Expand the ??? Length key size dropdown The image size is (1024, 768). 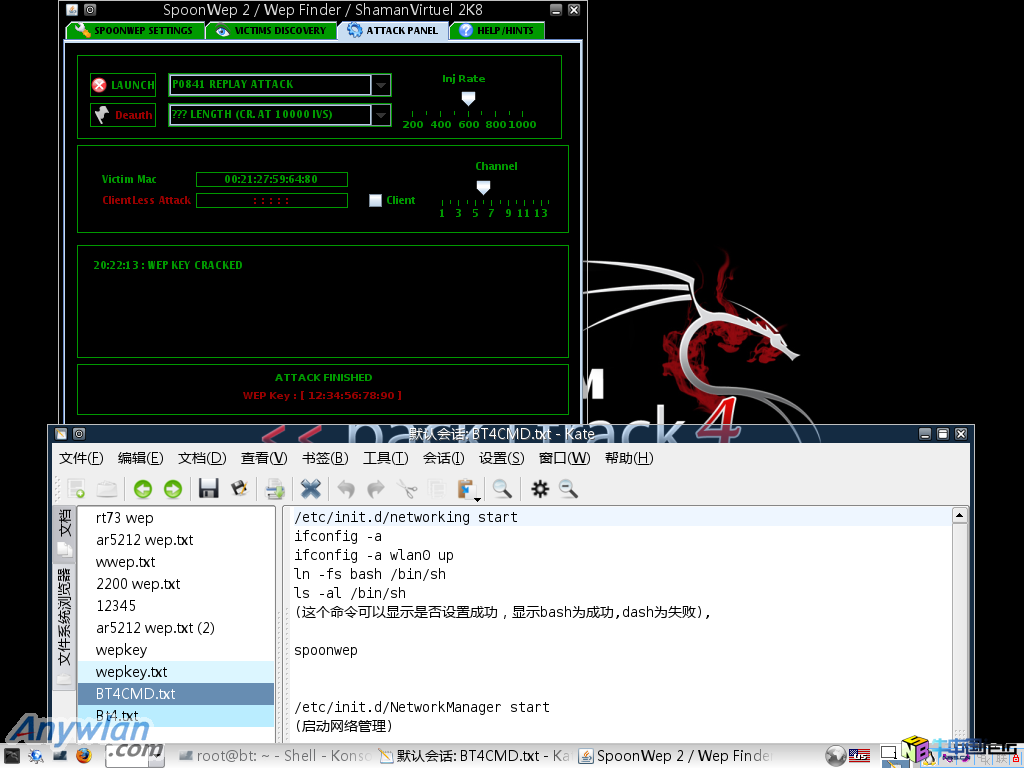(380, 115)
